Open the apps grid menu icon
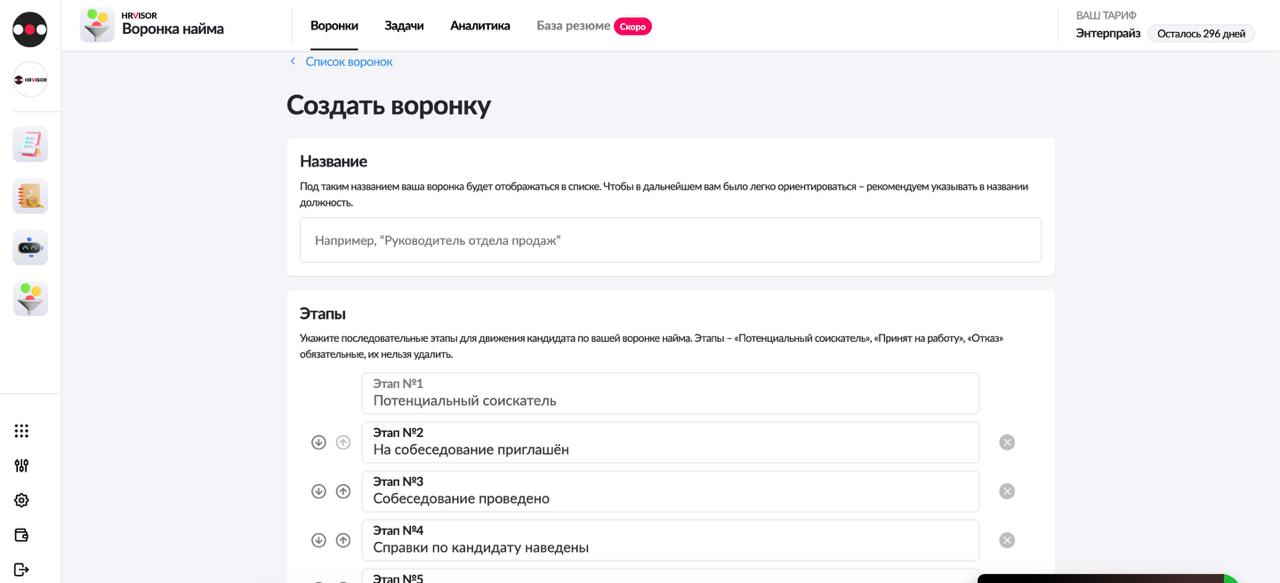This screenshot has width=1280, height=583. tap(21, 431)
